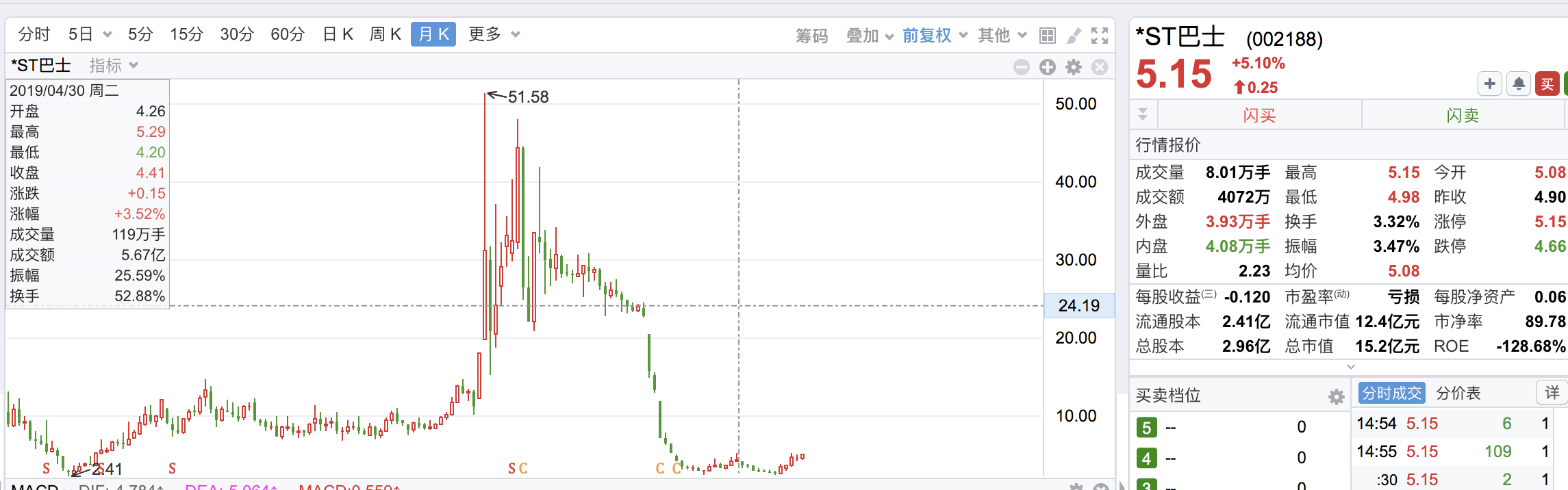This screenshot has height=490, width=1568.
Task: Set price alert with bell icon
Action: tap(1519, 84)
